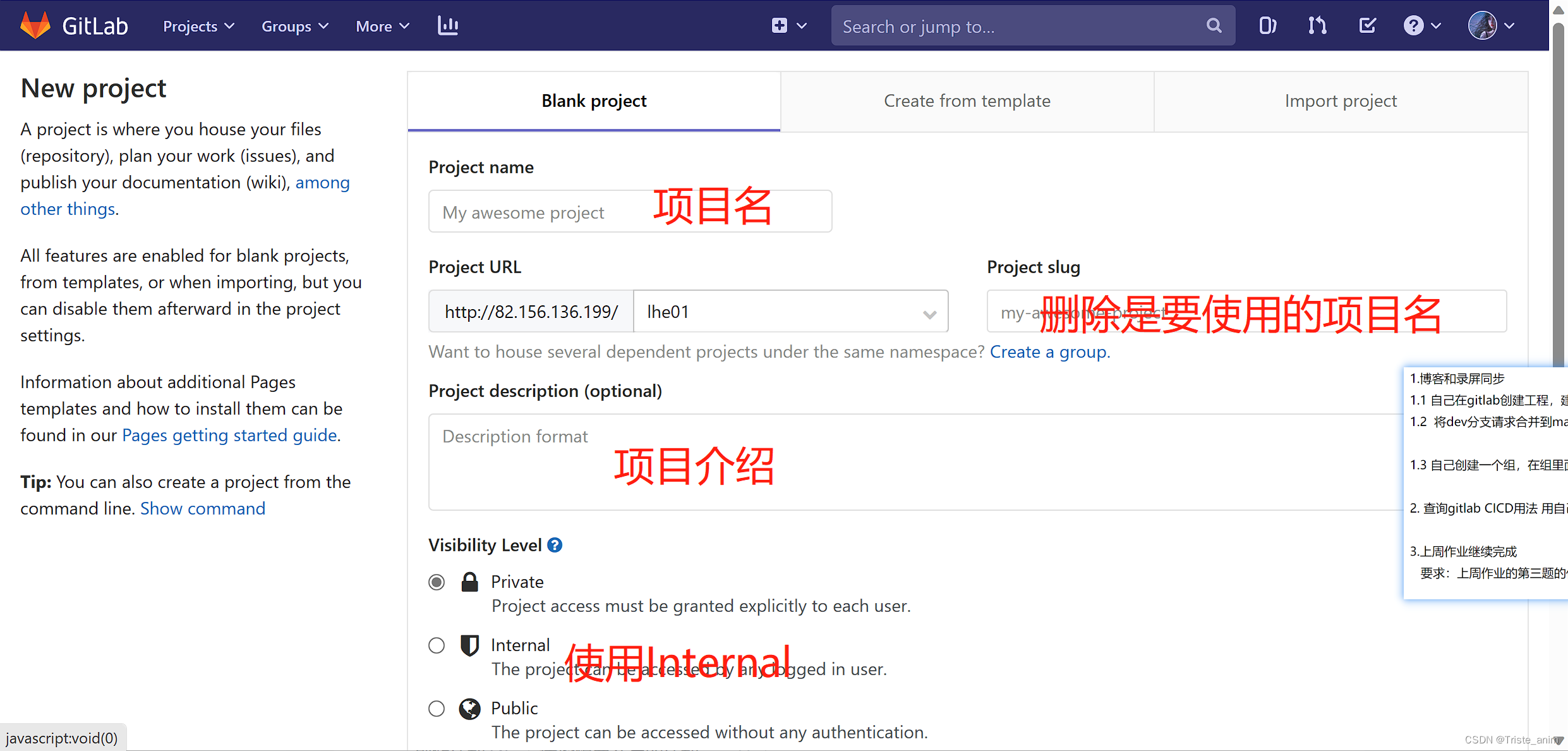Select the Public visibility radio button
1568x751 pixels.
tap(437, 708)
